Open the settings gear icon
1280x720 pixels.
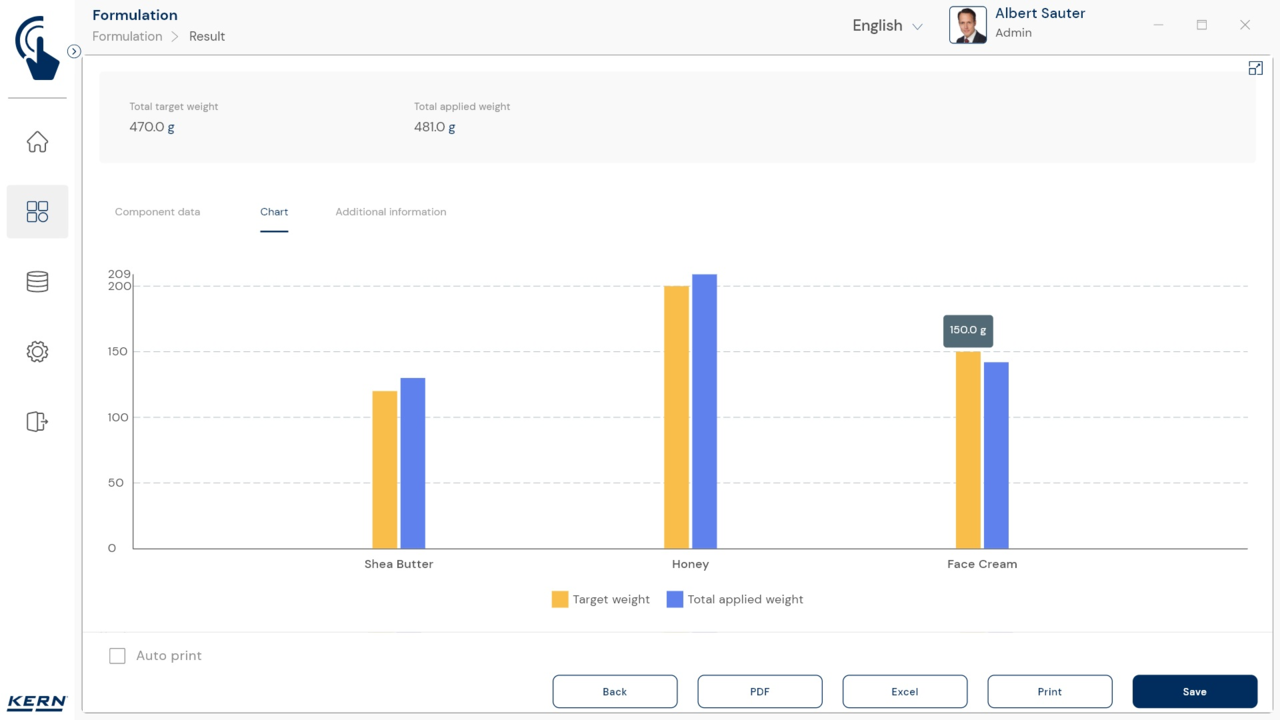37,352
